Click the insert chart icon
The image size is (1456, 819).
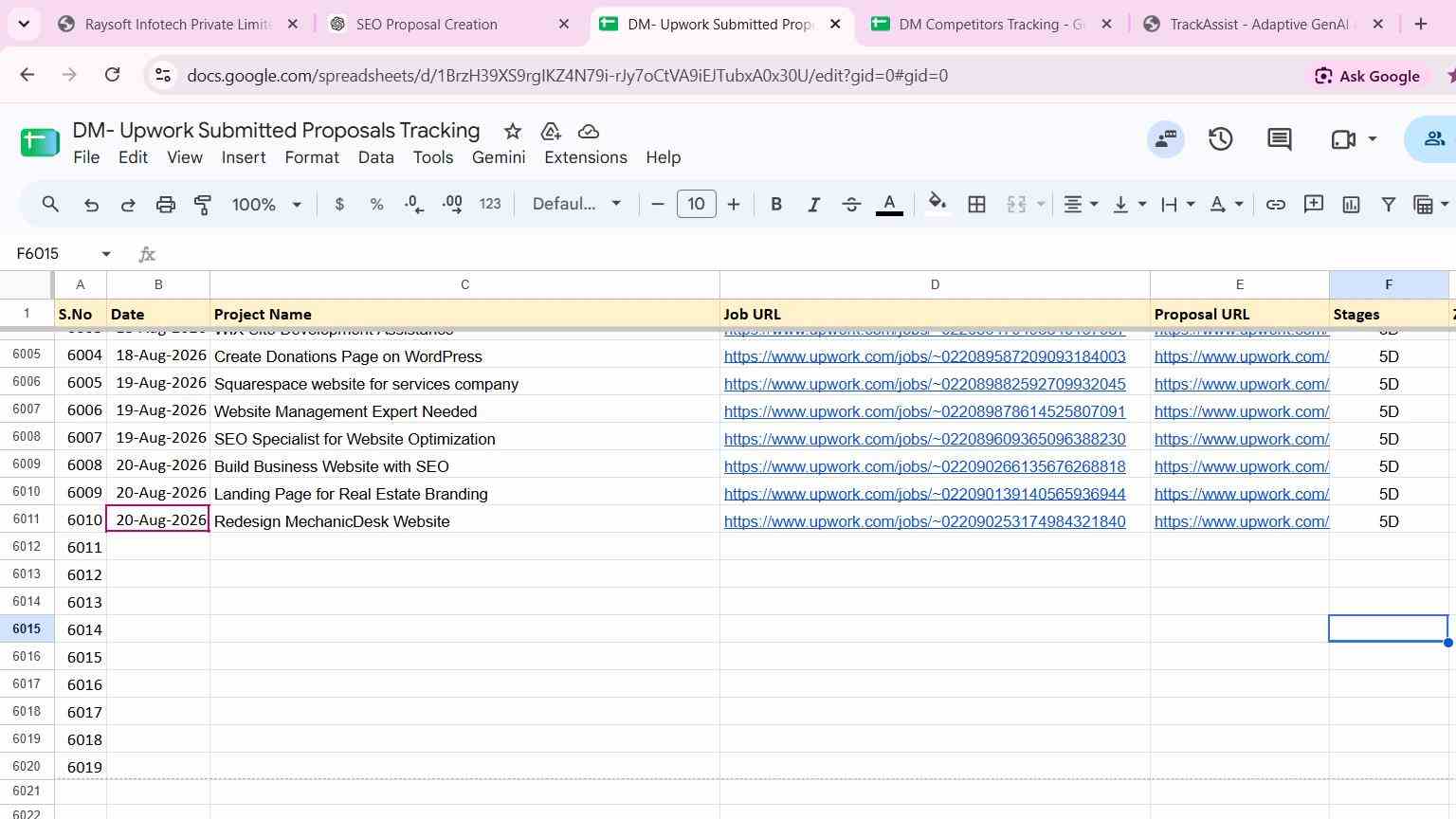pyautogui.click(x=1351, y=205)
